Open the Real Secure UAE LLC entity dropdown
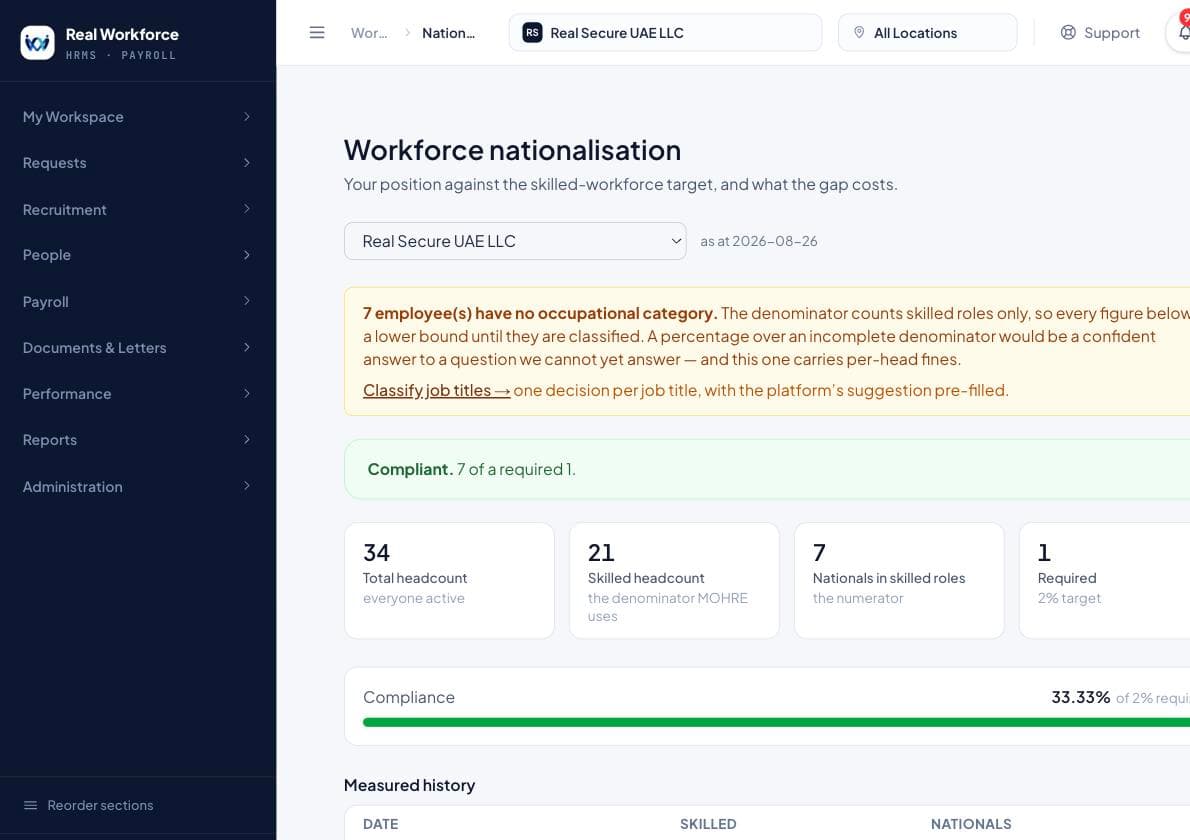 tap(515, 241)
